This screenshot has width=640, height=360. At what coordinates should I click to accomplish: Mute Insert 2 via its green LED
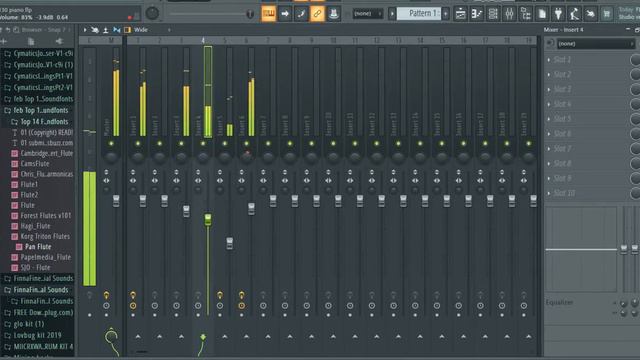(160, 144)
